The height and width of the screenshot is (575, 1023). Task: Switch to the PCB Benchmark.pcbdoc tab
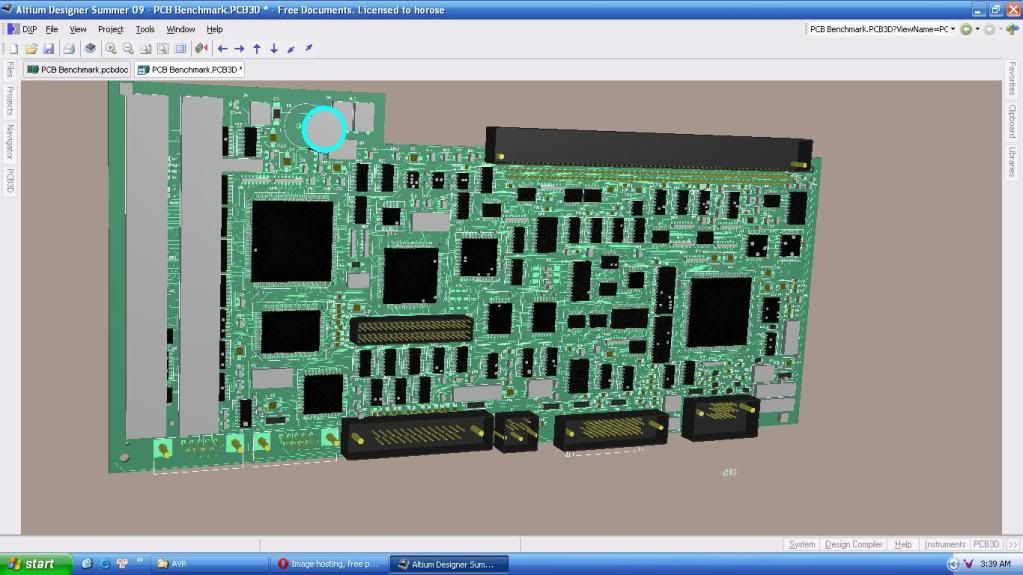pos(78,70)
